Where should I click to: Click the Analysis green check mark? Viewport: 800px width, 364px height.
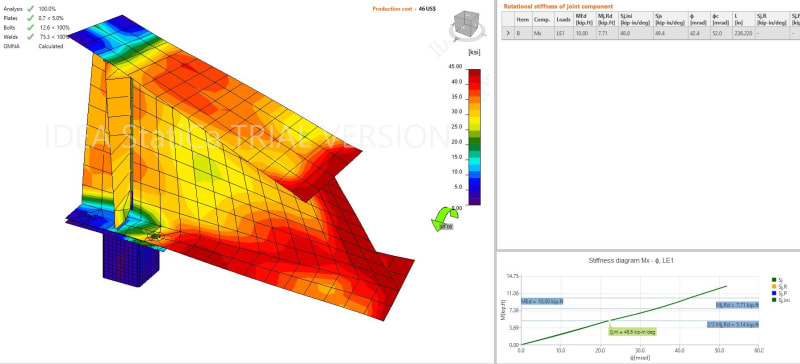[31, 9]
